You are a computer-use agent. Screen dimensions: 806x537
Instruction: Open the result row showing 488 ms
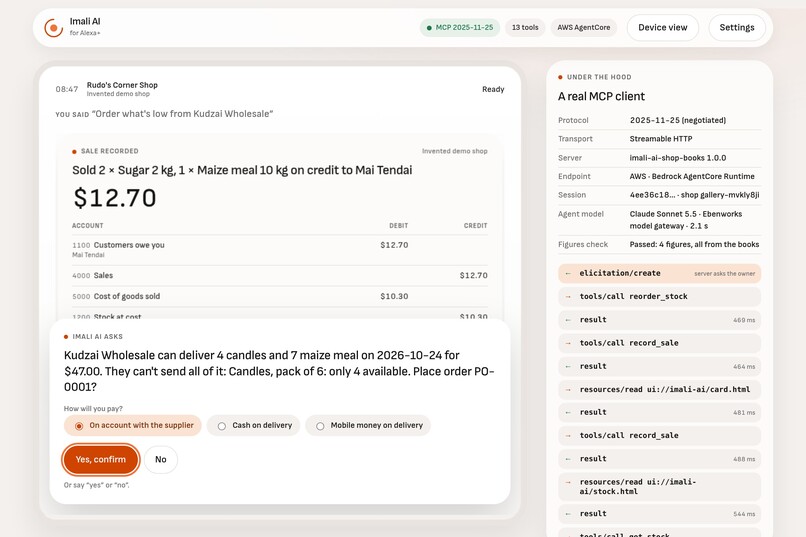coord(660,459)
